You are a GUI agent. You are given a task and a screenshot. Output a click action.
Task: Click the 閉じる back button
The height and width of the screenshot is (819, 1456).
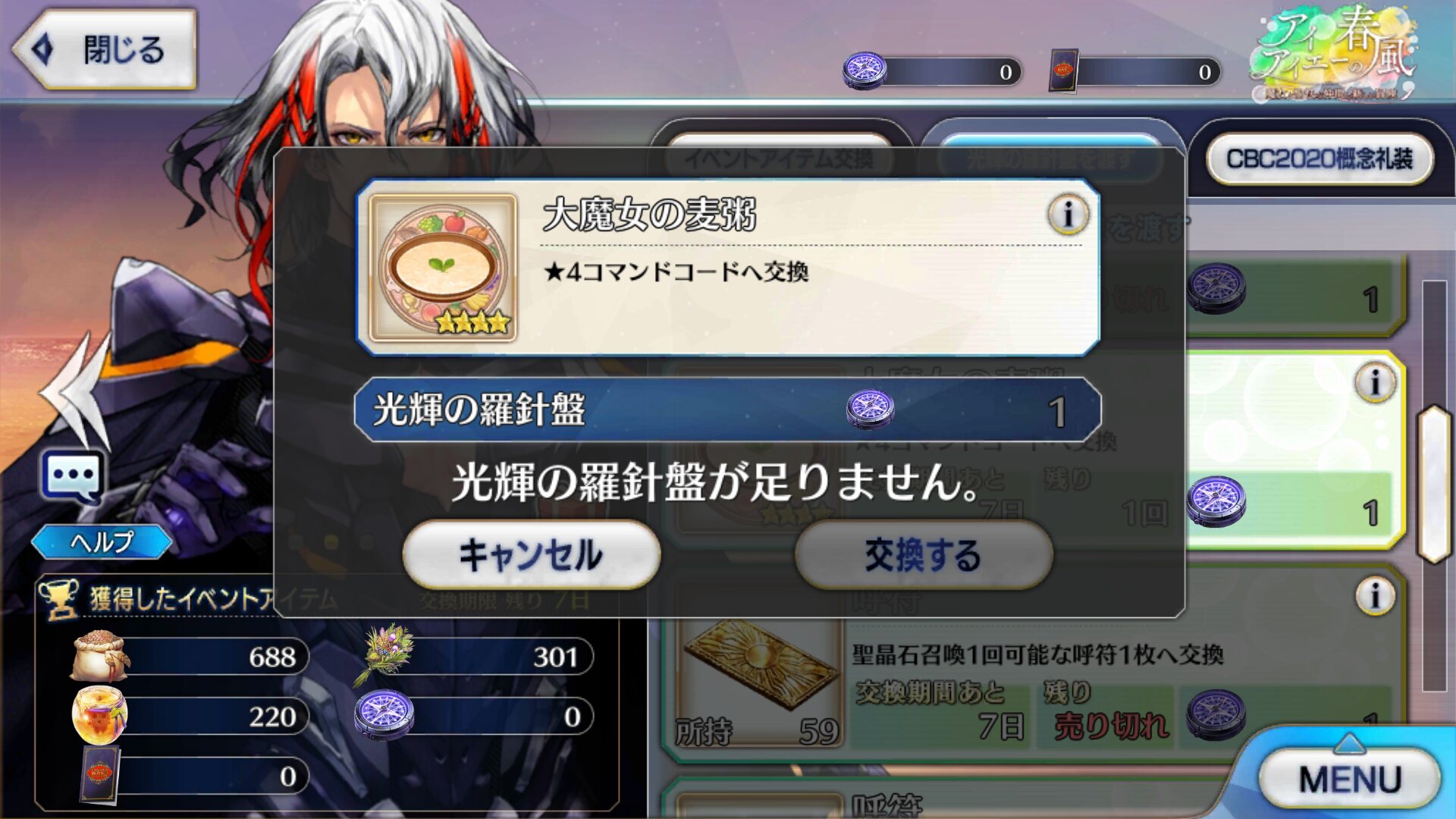point(105,49)
